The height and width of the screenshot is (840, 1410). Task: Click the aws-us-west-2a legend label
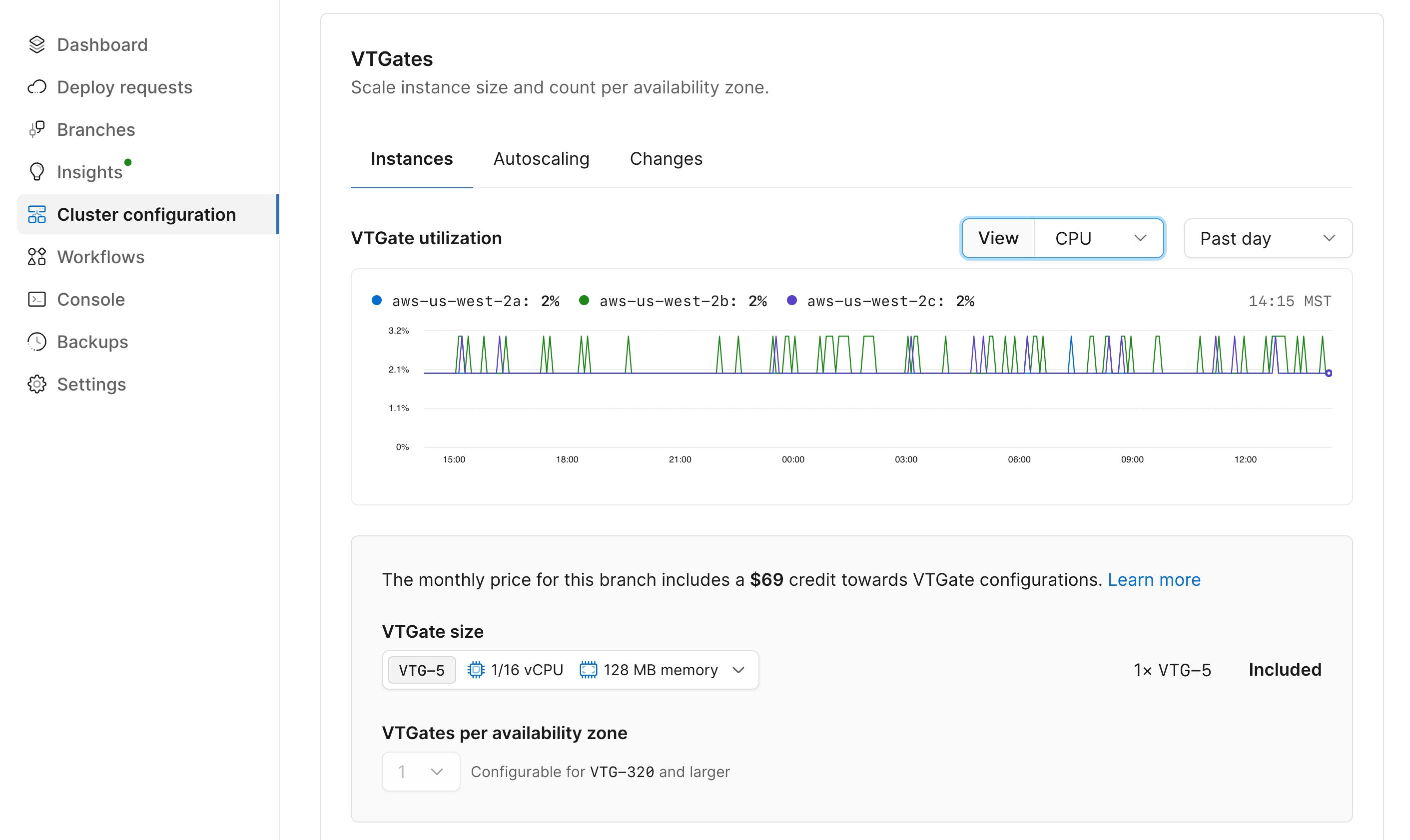[x=476, y=301]
